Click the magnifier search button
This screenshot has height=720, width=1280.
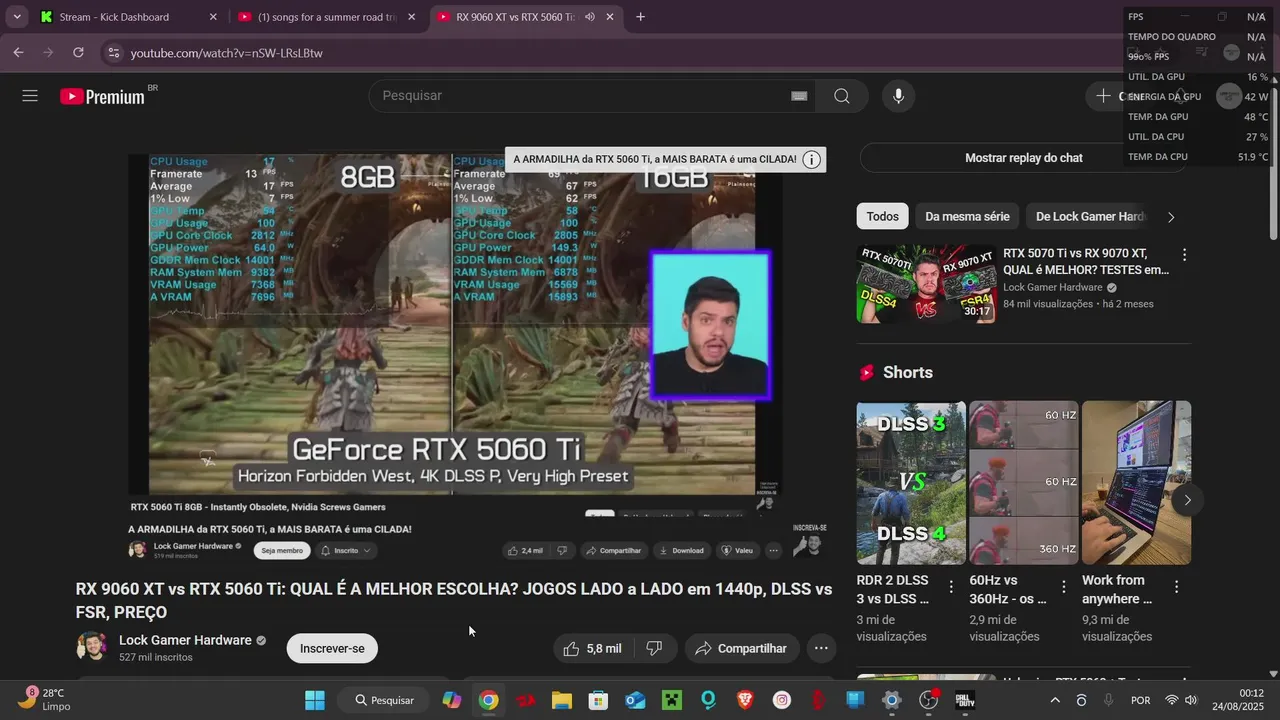point(842,96)
